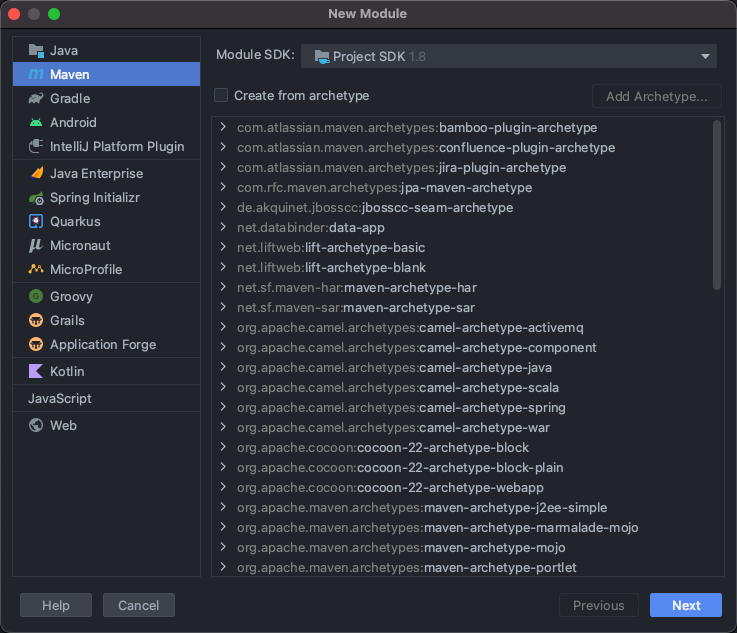Click the Next button
The width and height of the screenshot is (737, 633).
click(686, 605)
